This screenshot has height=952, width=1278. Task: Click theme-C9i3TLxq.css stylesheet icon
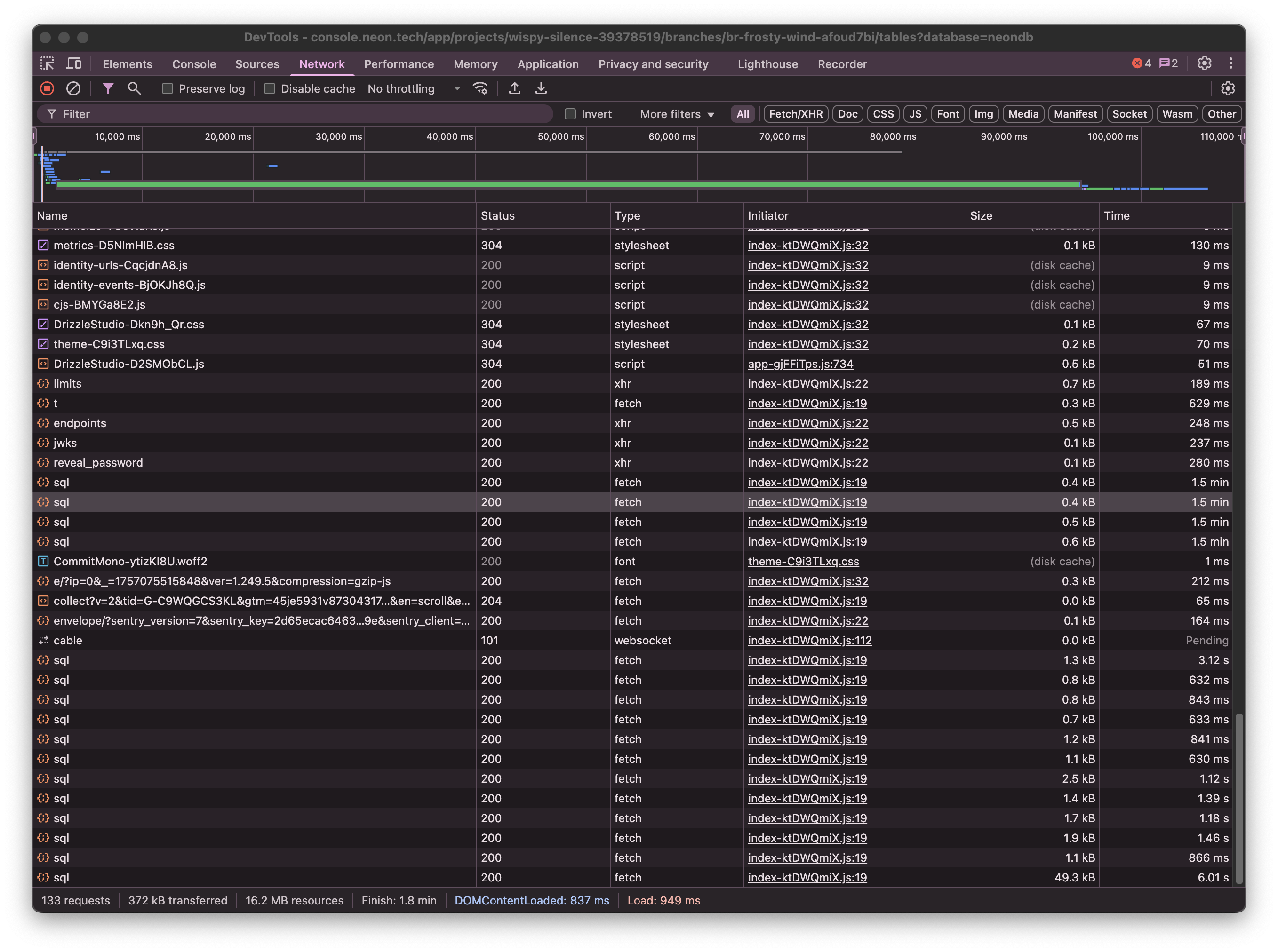point(43,344)
